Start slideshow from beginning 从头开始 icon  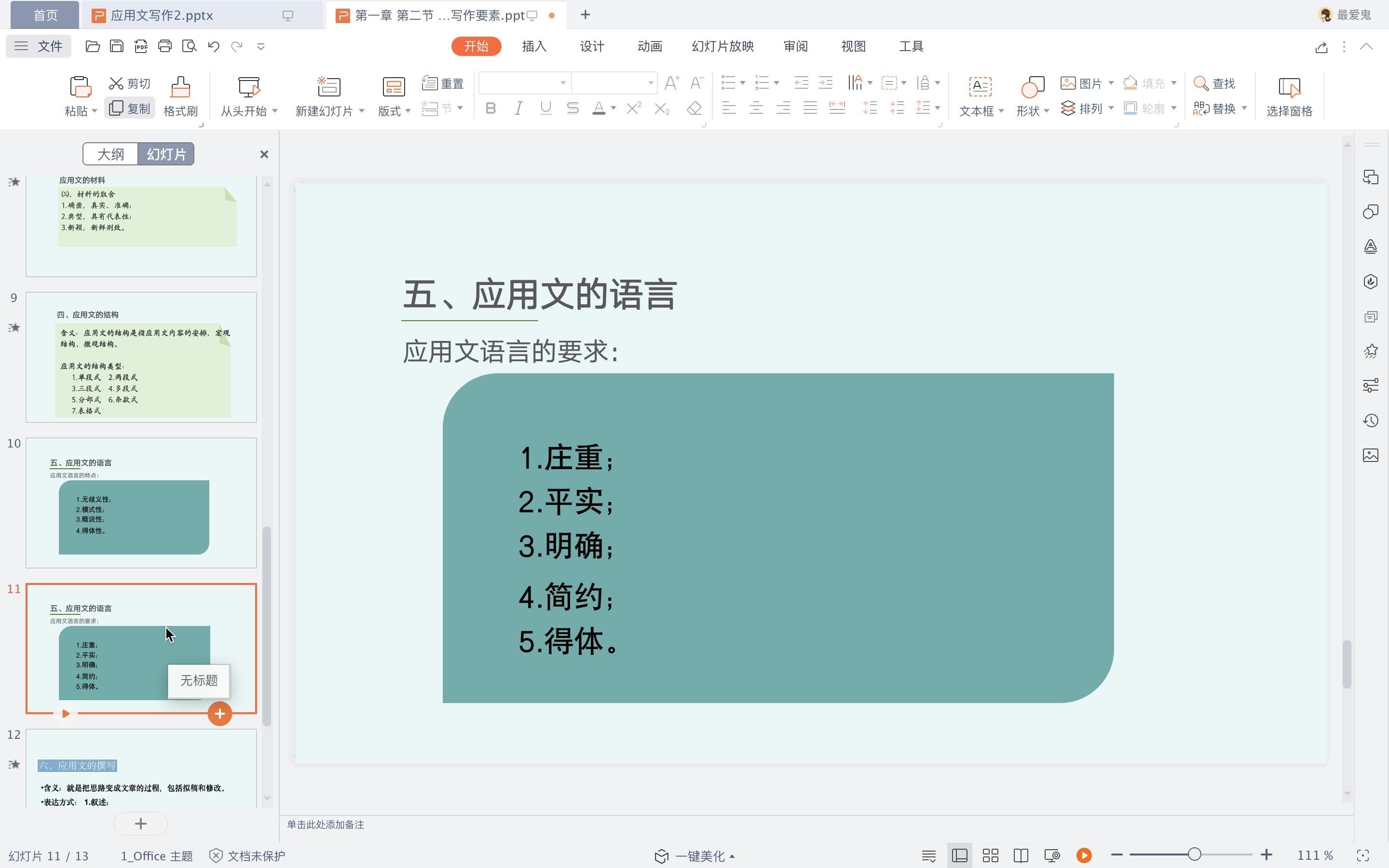(x=249, y=87)
